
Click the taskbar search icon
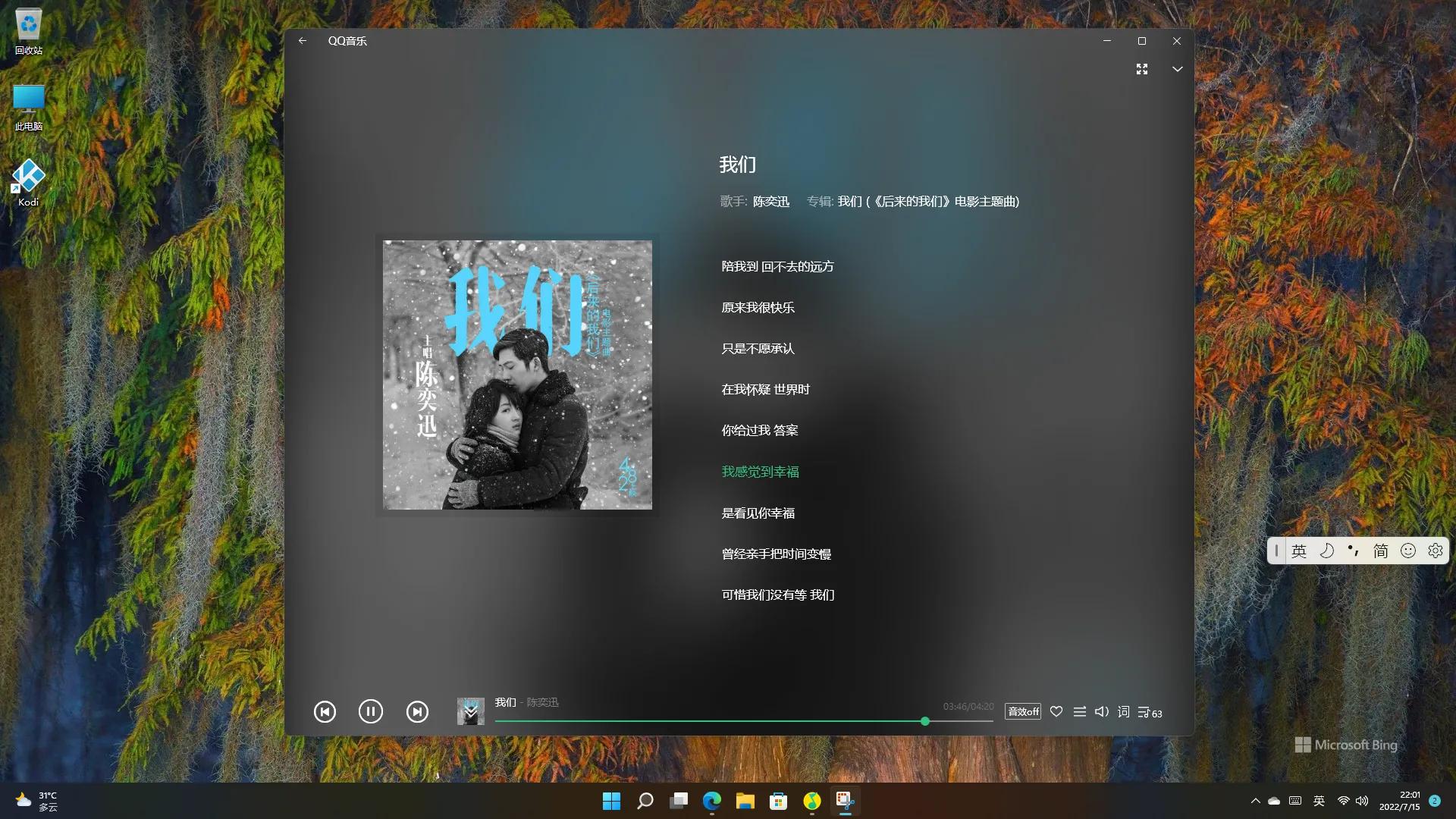645,800
